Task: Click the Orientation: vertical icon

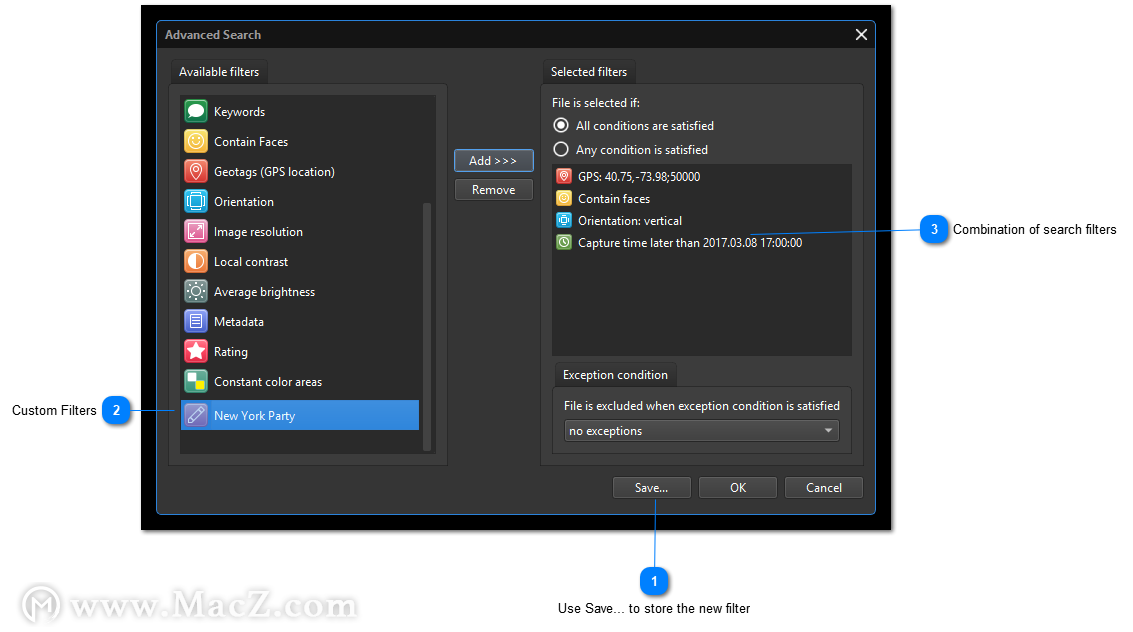Action: pyautogui.click(x=564, y=220)
